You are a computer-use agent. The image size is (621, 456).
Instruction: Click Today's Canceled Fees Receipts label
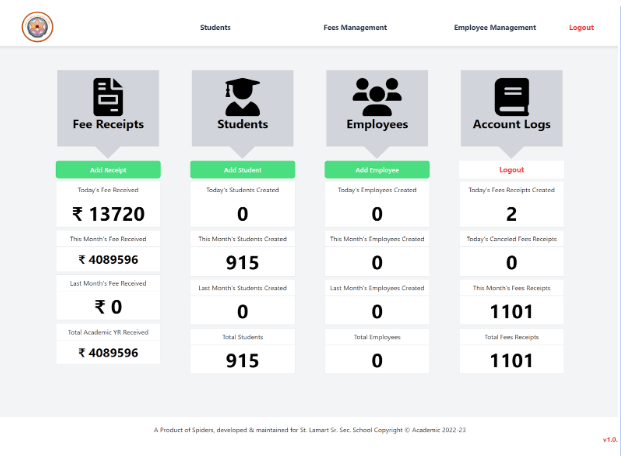pos(511,239)
